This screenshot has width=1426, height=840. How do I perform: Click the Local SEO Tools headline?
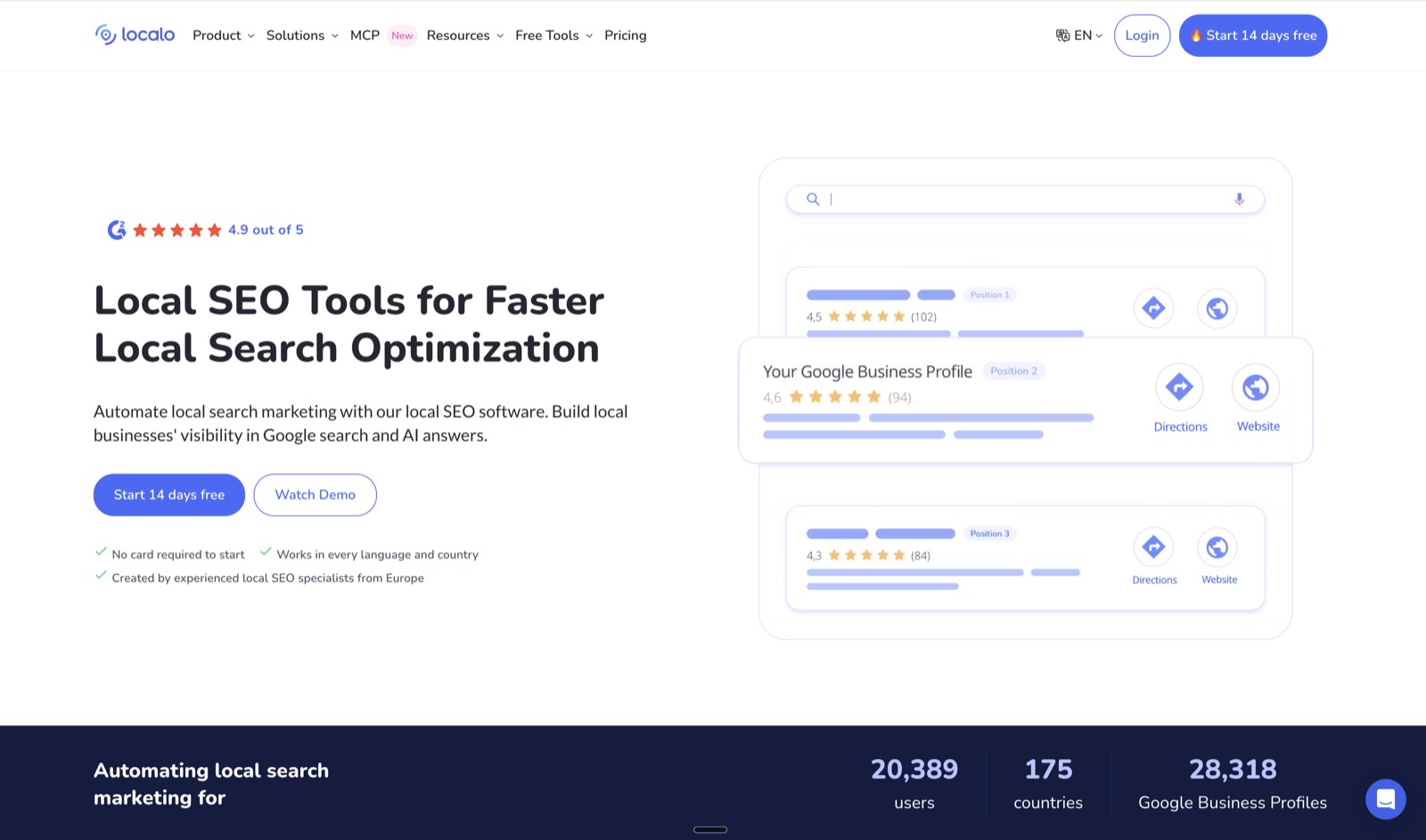(x=349, y=324)
